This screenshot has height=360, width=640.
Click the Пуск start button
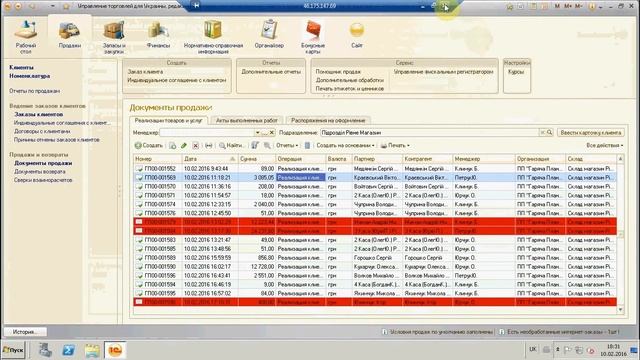tap(13, 350)
